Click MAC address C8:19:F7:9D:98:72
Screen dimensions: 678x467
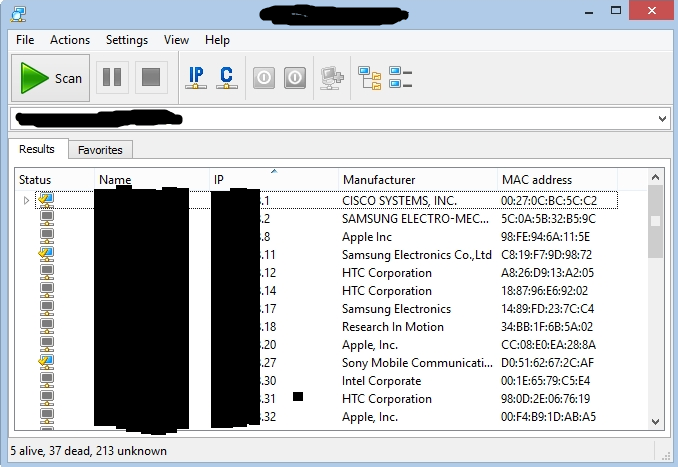pyautogui.click(x=546, y=255)
